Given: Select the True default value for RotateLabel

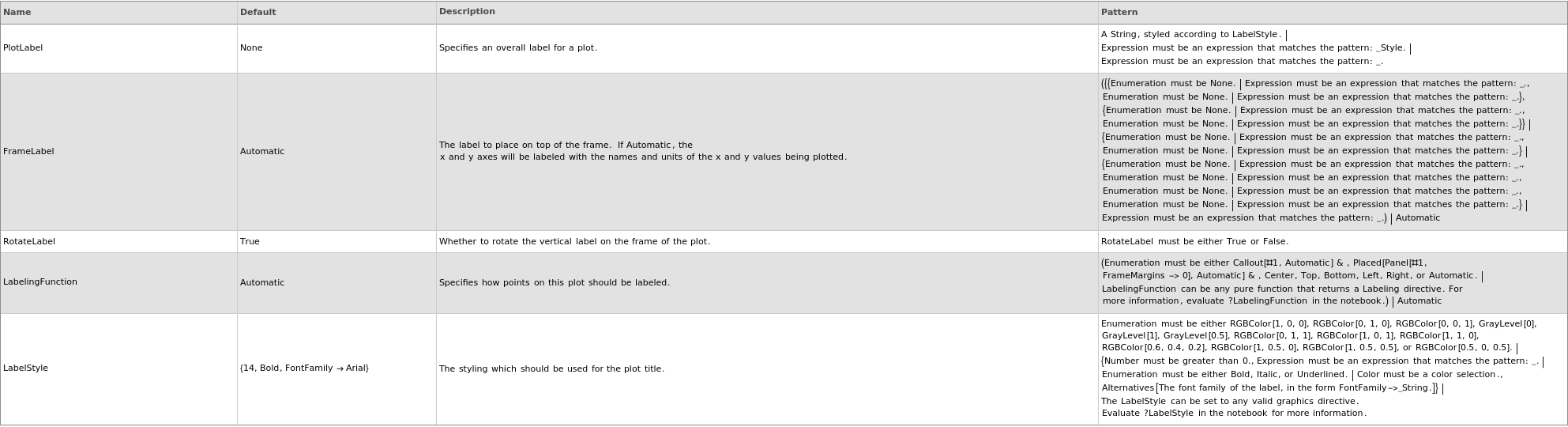Looking at the screenshot, I should (250, 242).
